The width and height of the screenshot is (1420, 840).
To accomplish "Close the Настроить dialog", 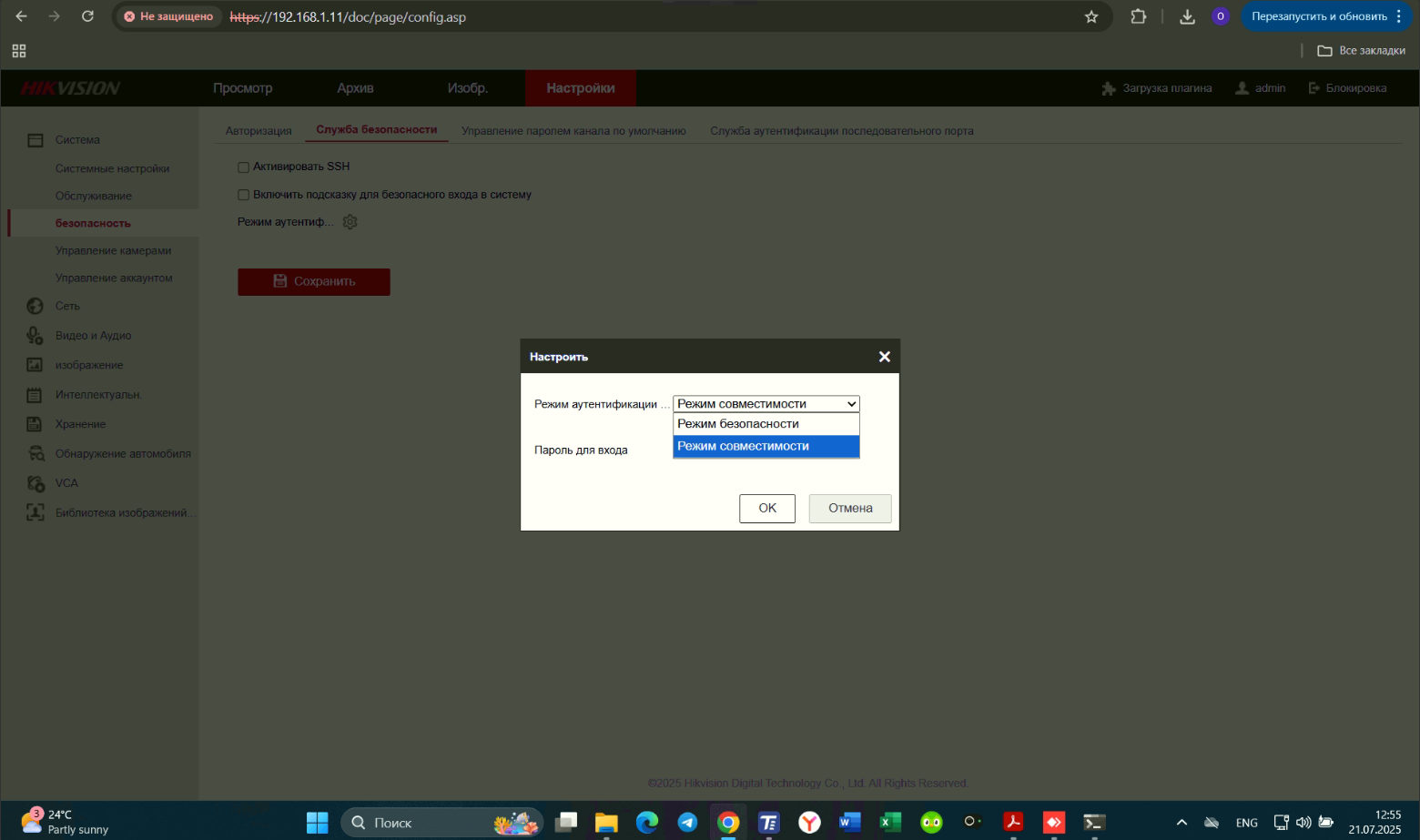I will tap(884, 357).
